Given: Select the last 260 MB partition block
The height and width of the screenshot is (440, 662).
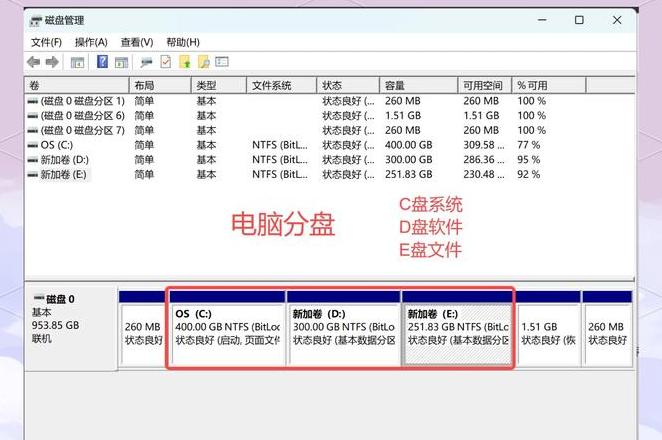Looking at the screenshot, I should pyautogui.click(x=608, y=329).
